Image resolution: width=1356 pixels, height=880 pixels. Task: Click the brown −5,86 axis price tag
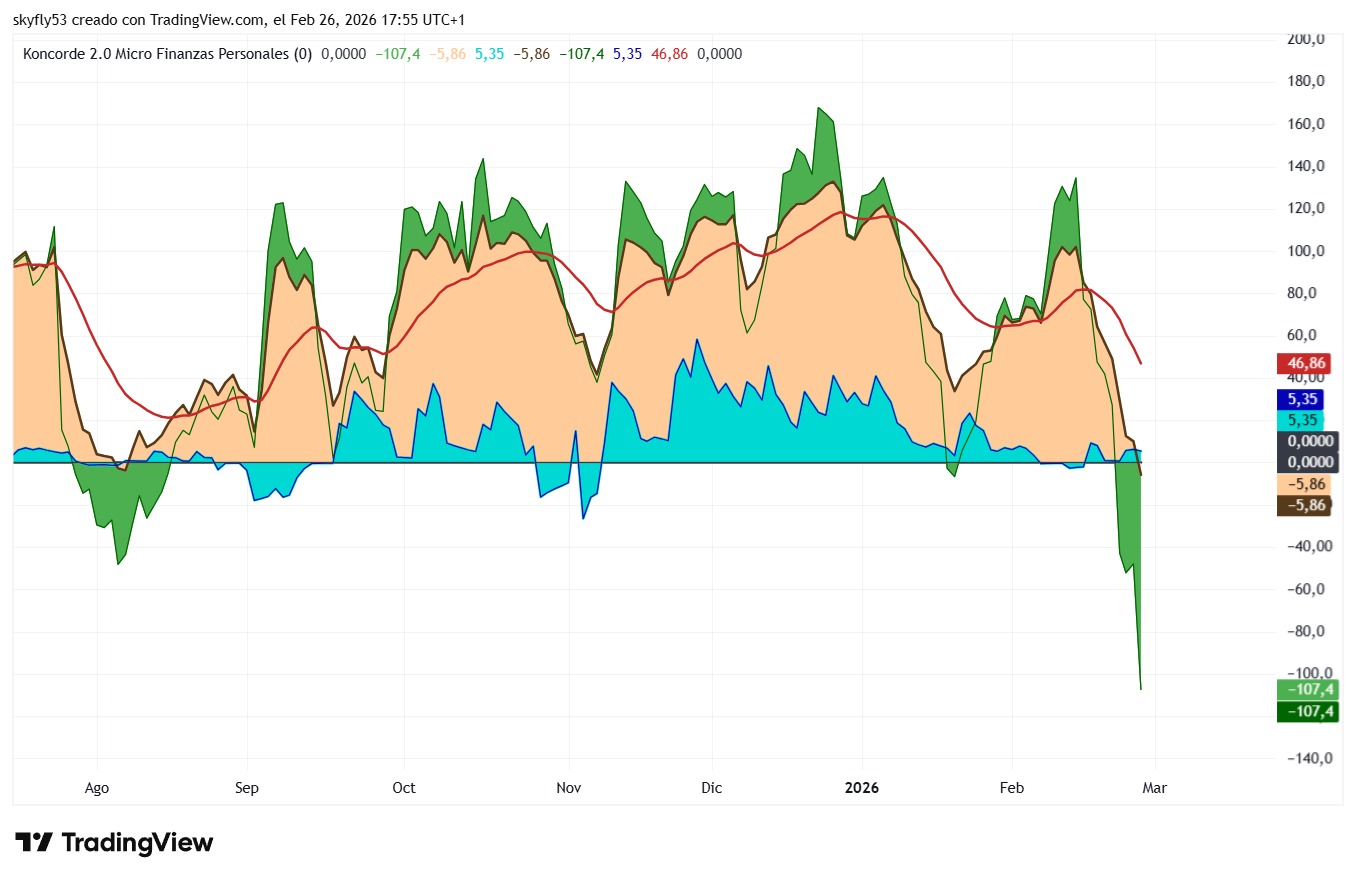click(1305, 505)
